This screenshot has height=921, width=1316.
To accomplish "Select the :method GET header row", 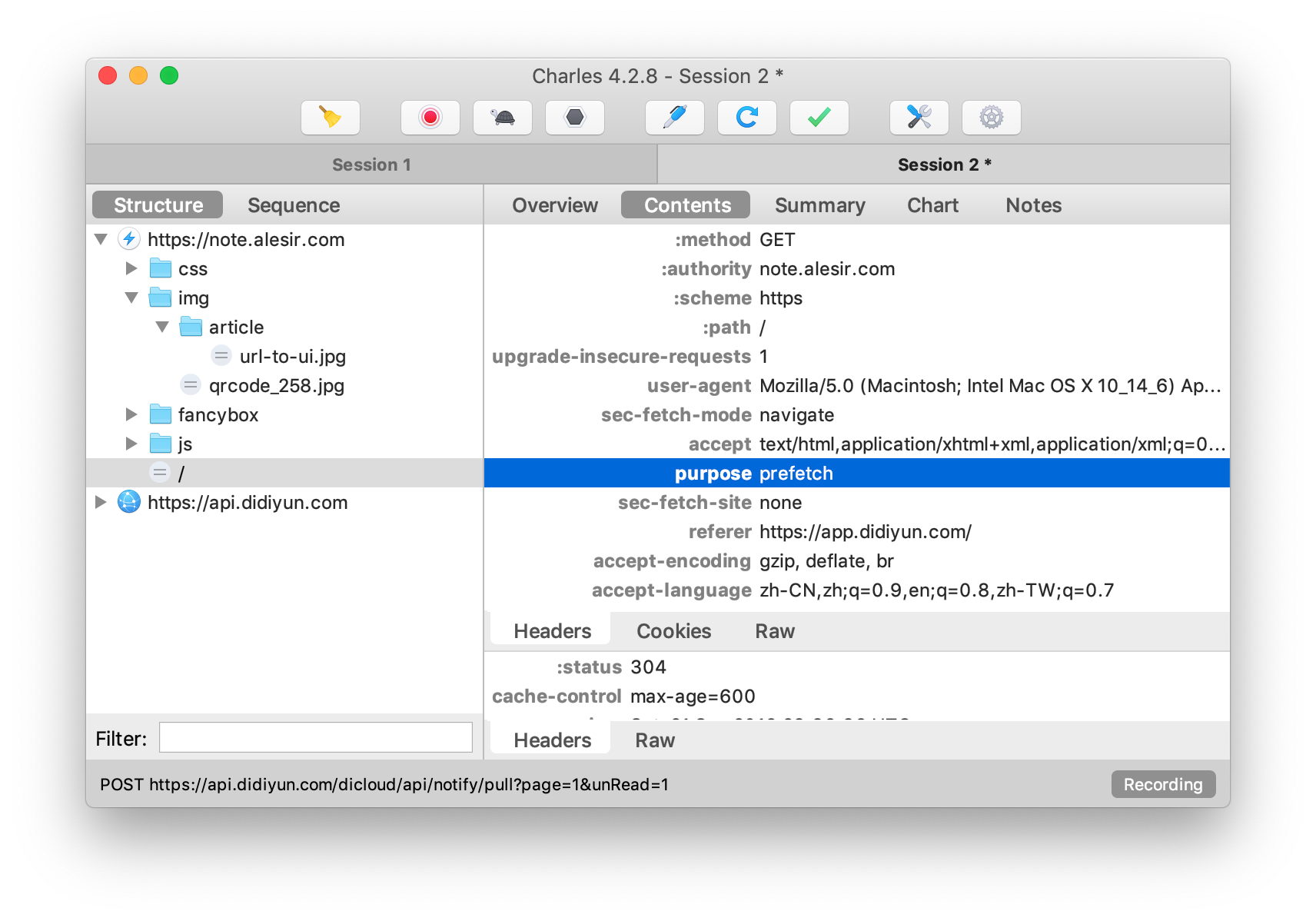I will point(857,239).
